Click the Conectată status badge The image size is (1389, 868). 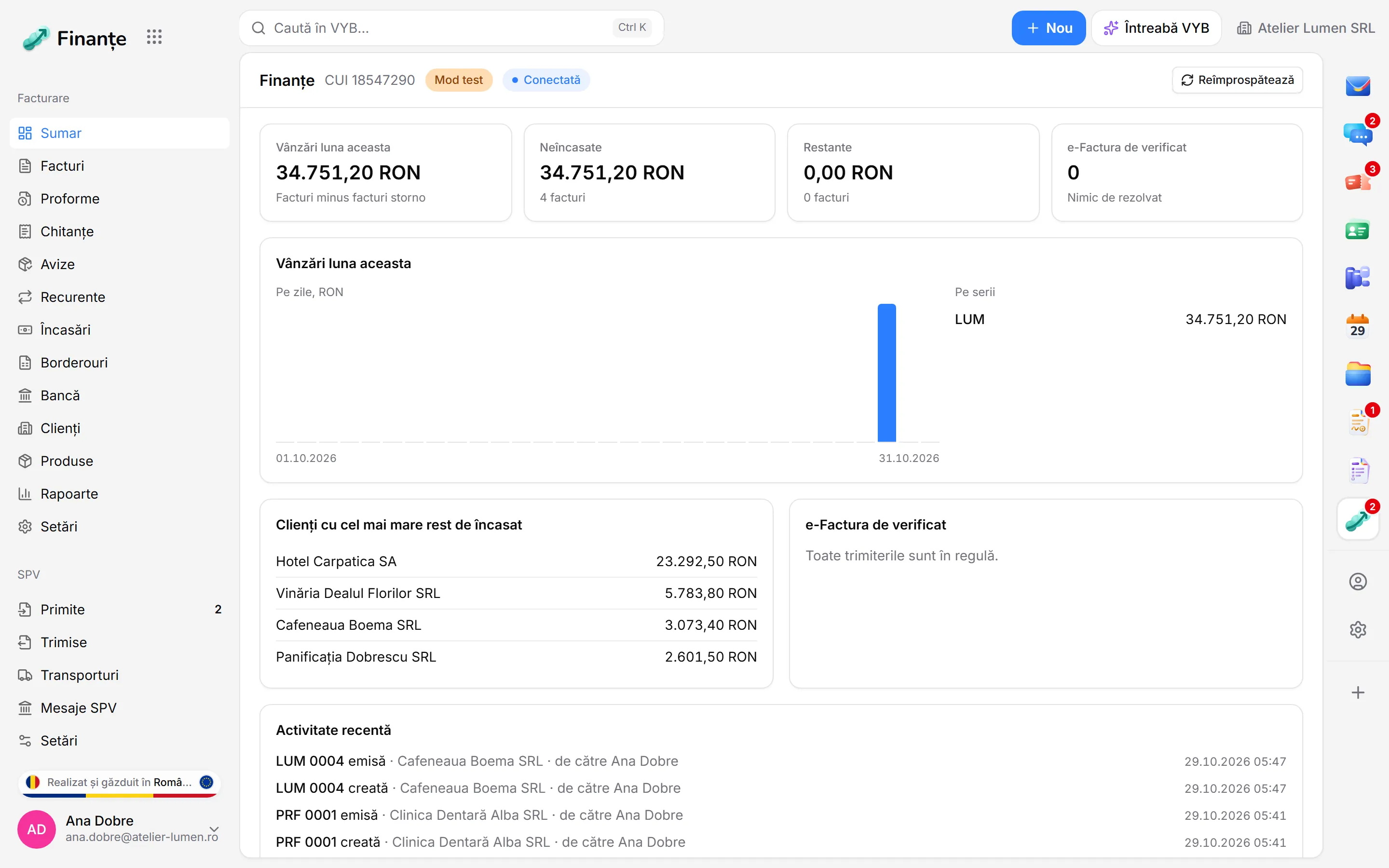click(x=546, y=80)
